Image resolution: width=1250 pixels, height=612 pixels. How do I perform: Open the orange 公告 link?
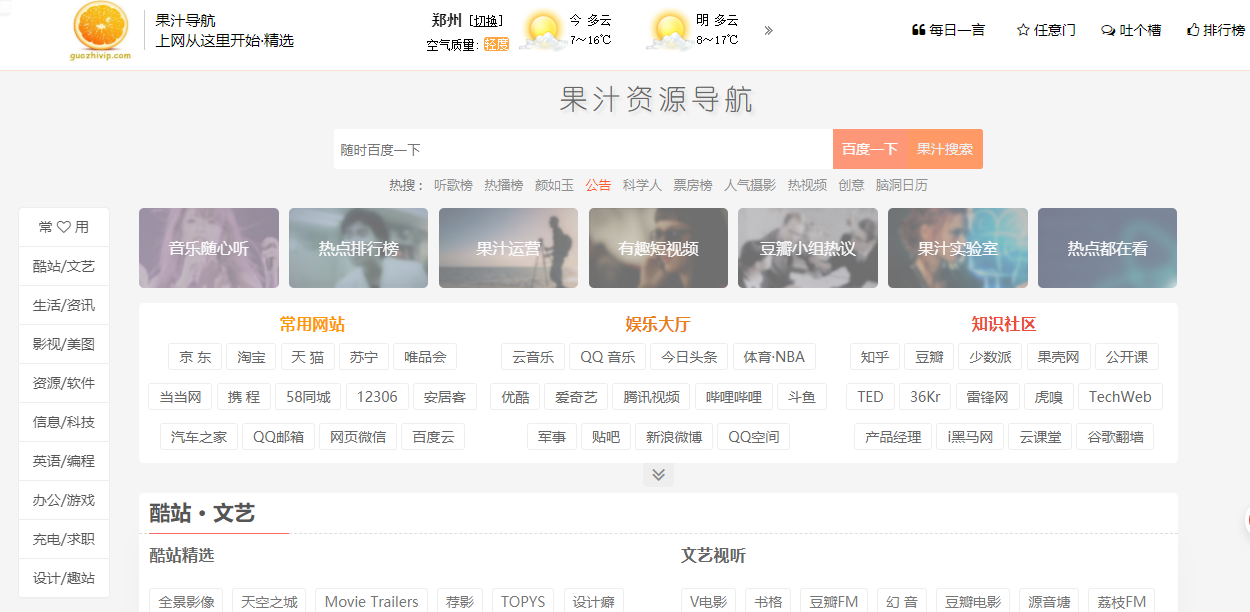click(598, 185)
